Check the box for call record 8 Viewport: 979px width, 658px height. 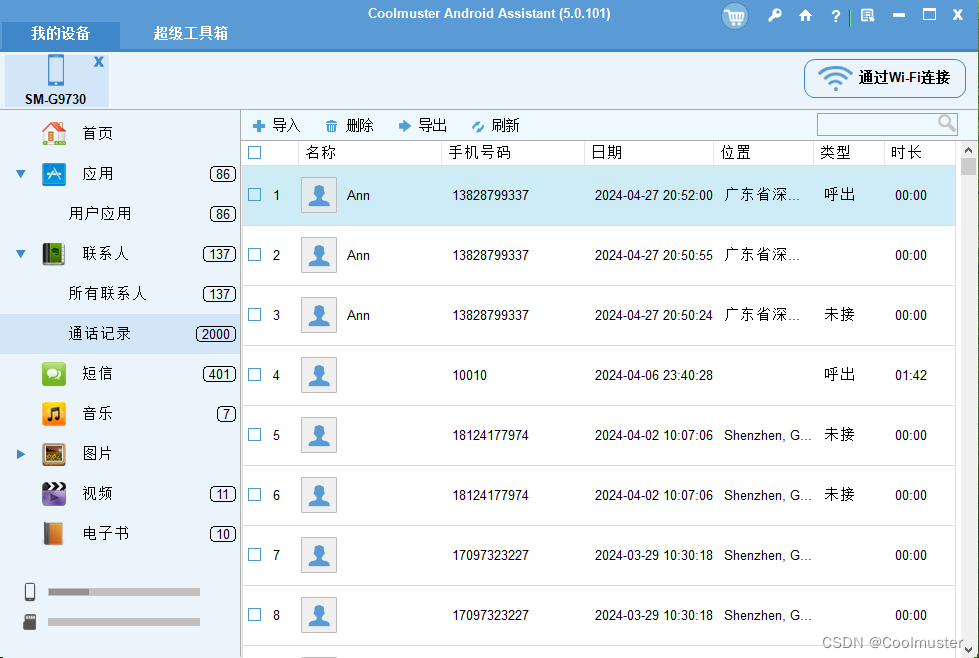255,614
